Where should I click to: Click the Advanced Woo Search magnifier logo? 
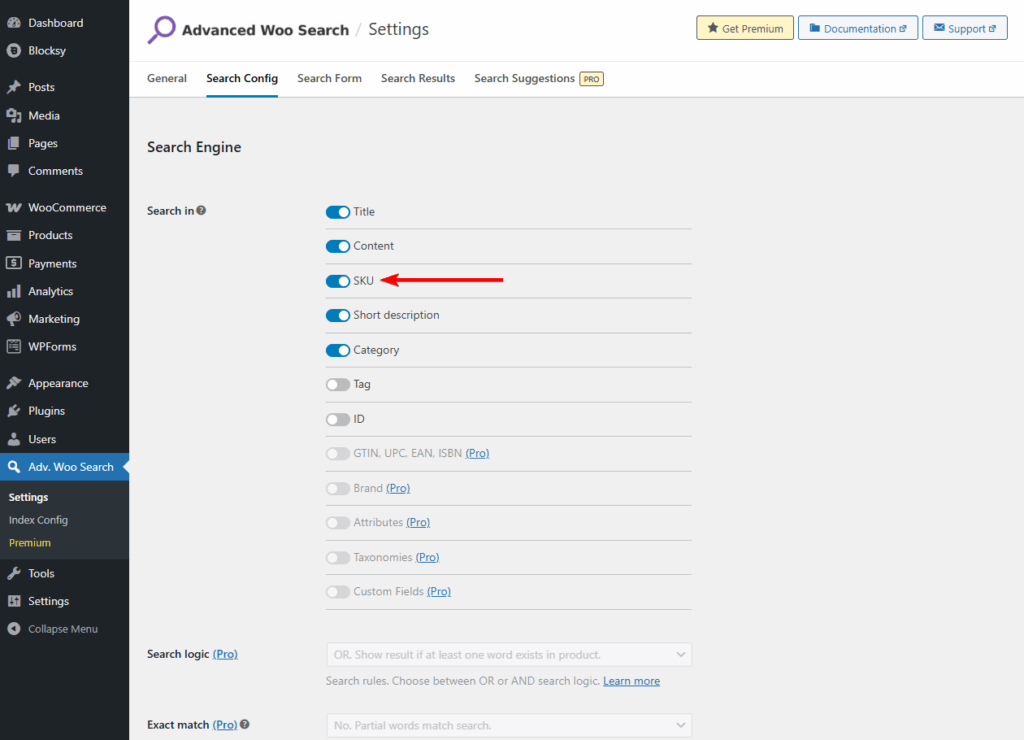[x=160, y=30]
